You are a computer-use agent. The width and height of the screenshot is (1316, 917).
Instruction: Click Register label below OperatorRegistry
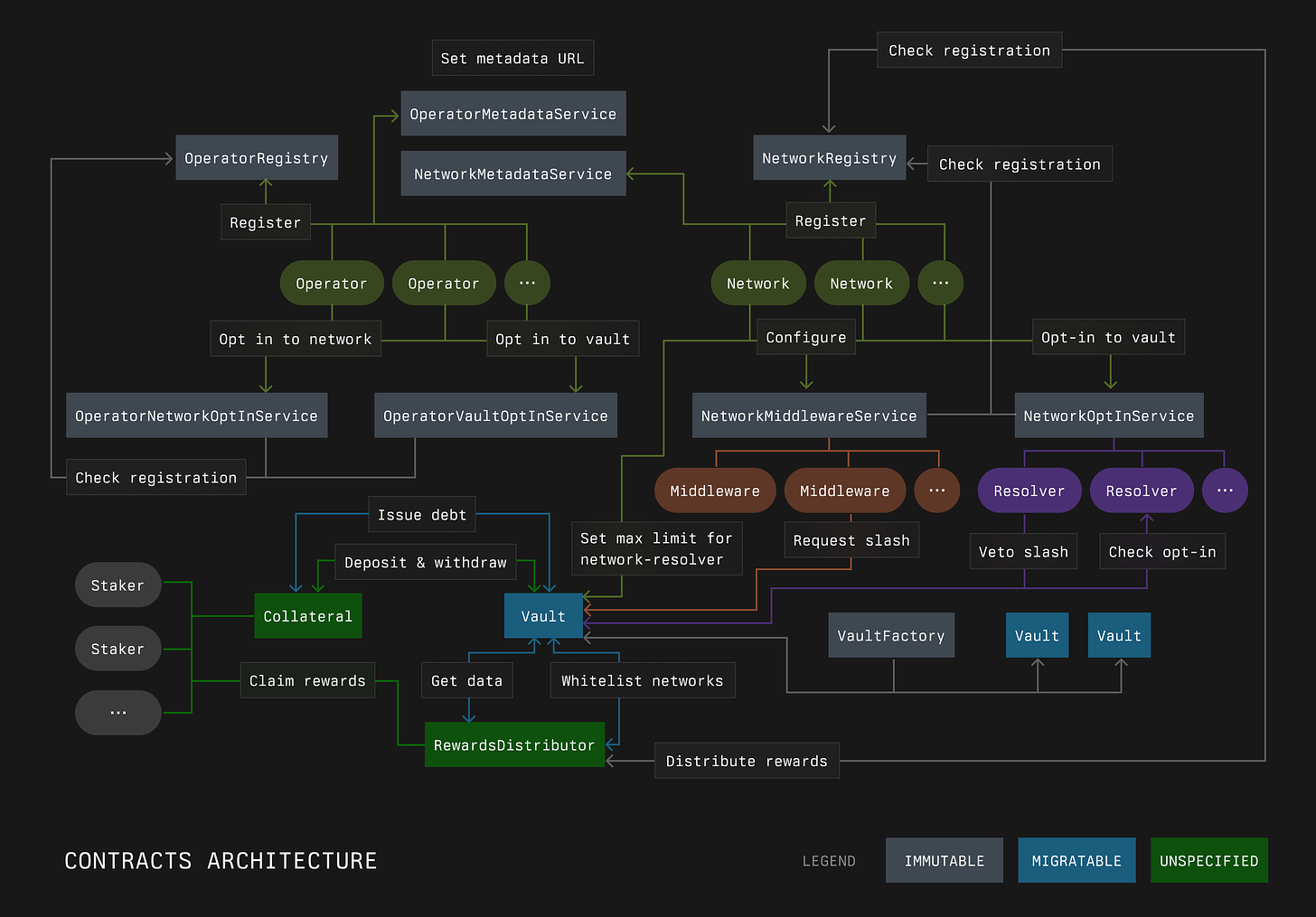266,222
